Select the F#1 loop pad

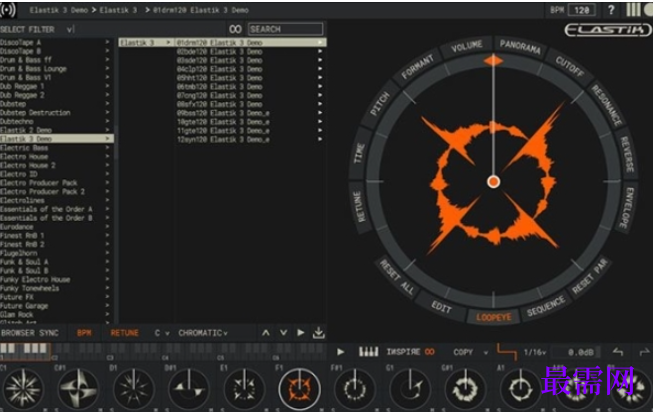354,389
